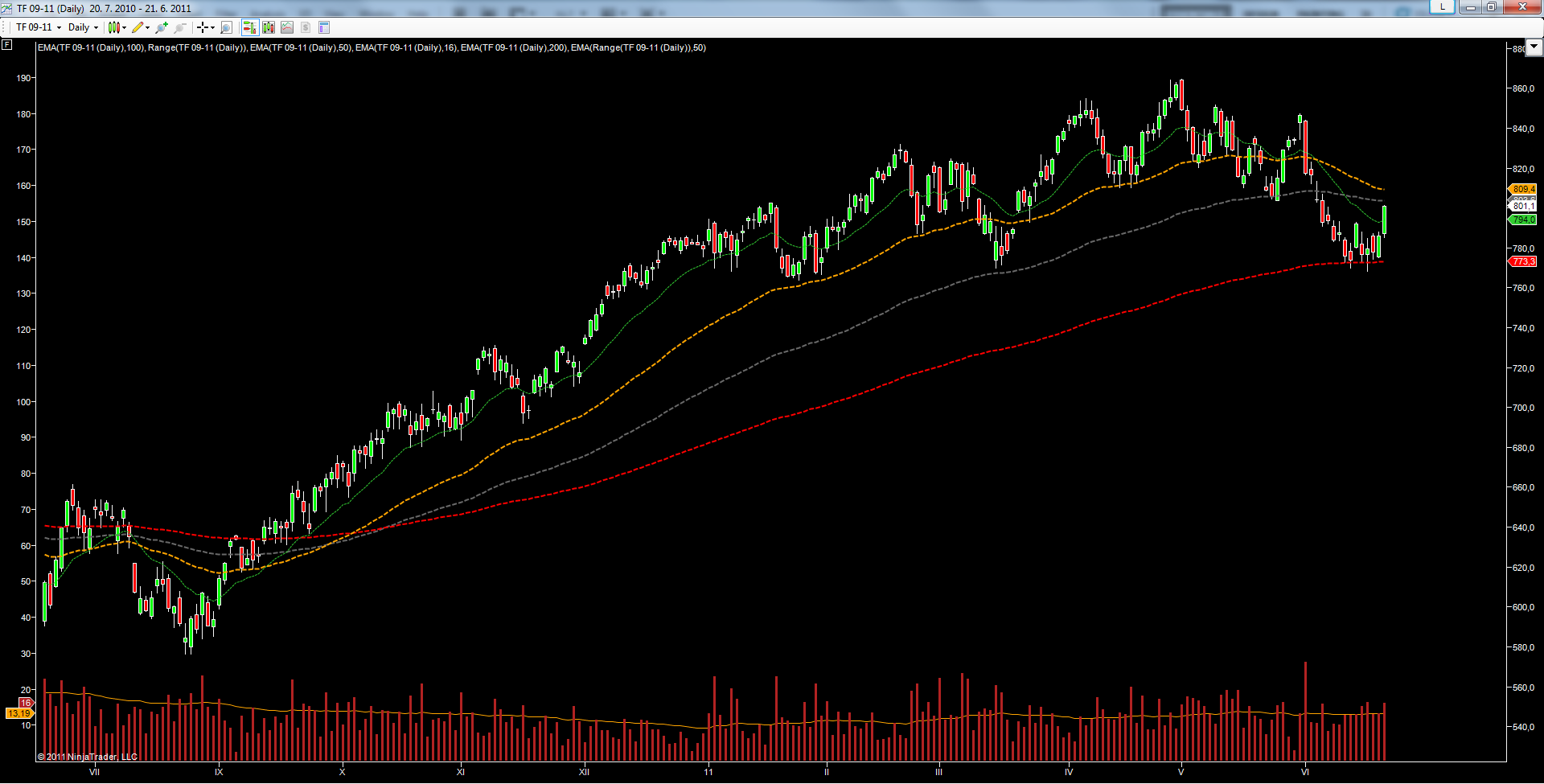
Task: Click the window title TF 09-11 (Daily)
Action: (51, 9)
